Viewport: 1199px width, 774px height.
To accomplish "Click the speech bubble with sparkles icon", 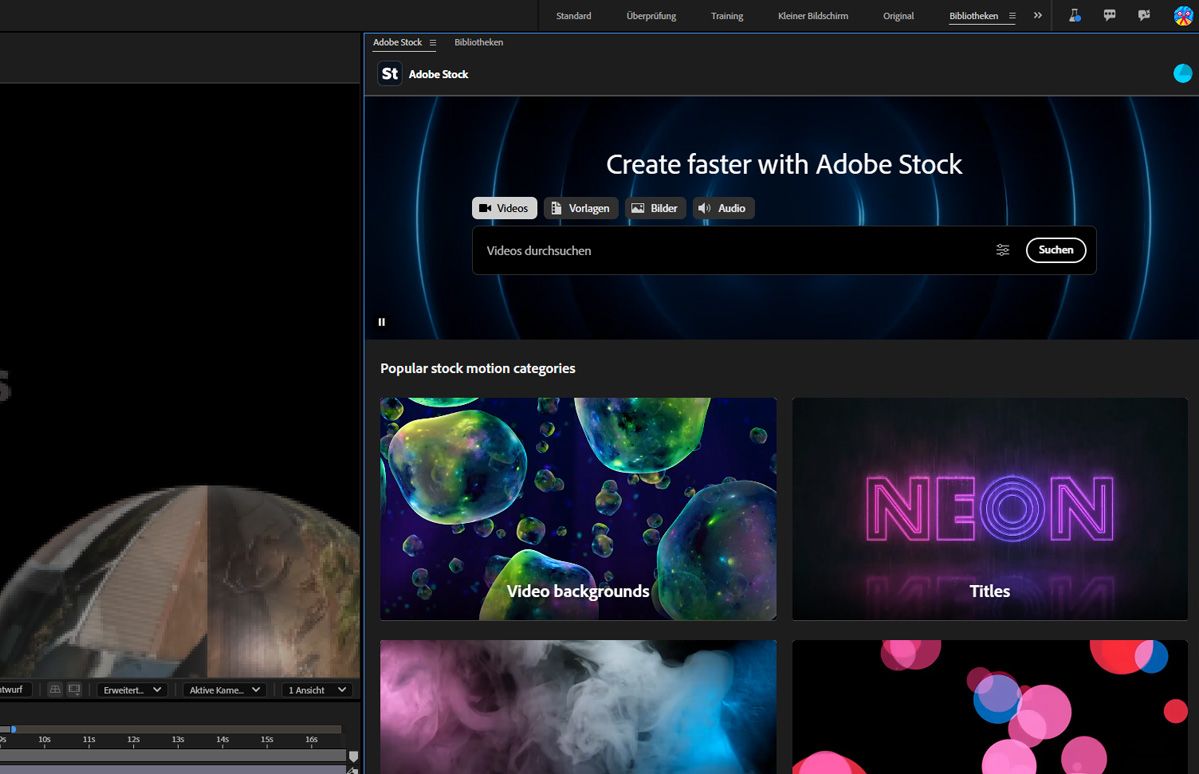I will coord(1144,15).
